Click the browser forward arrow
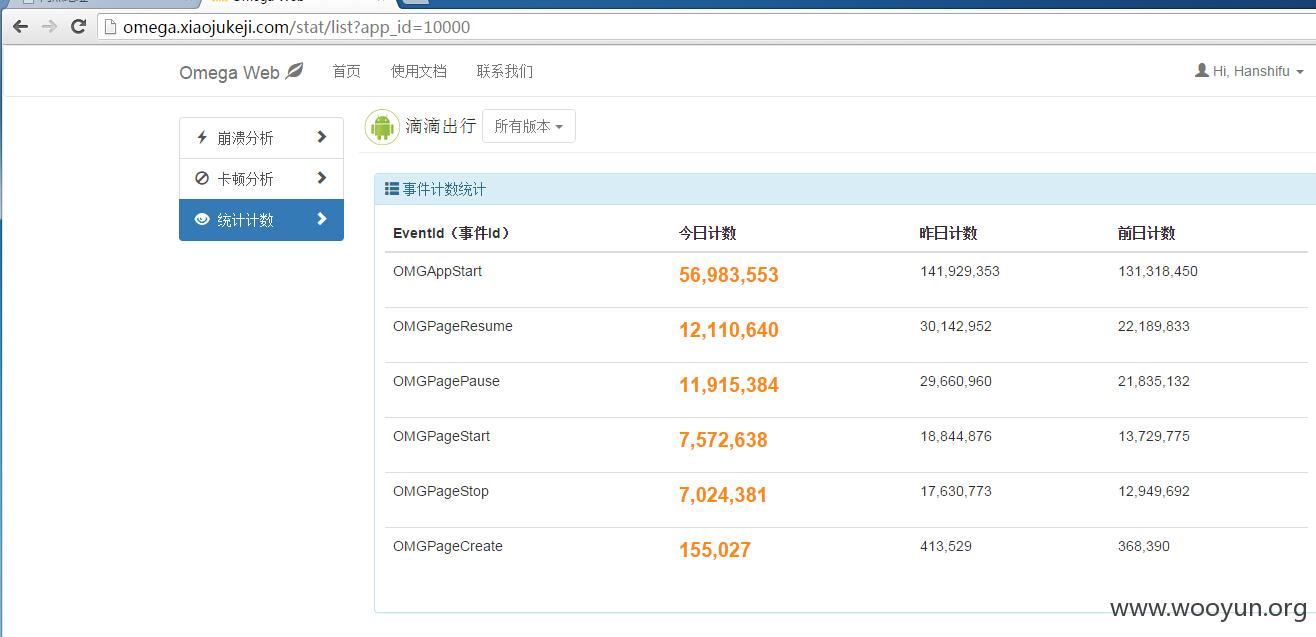Viewport: 1316px width, 637px height. [49, 27]
